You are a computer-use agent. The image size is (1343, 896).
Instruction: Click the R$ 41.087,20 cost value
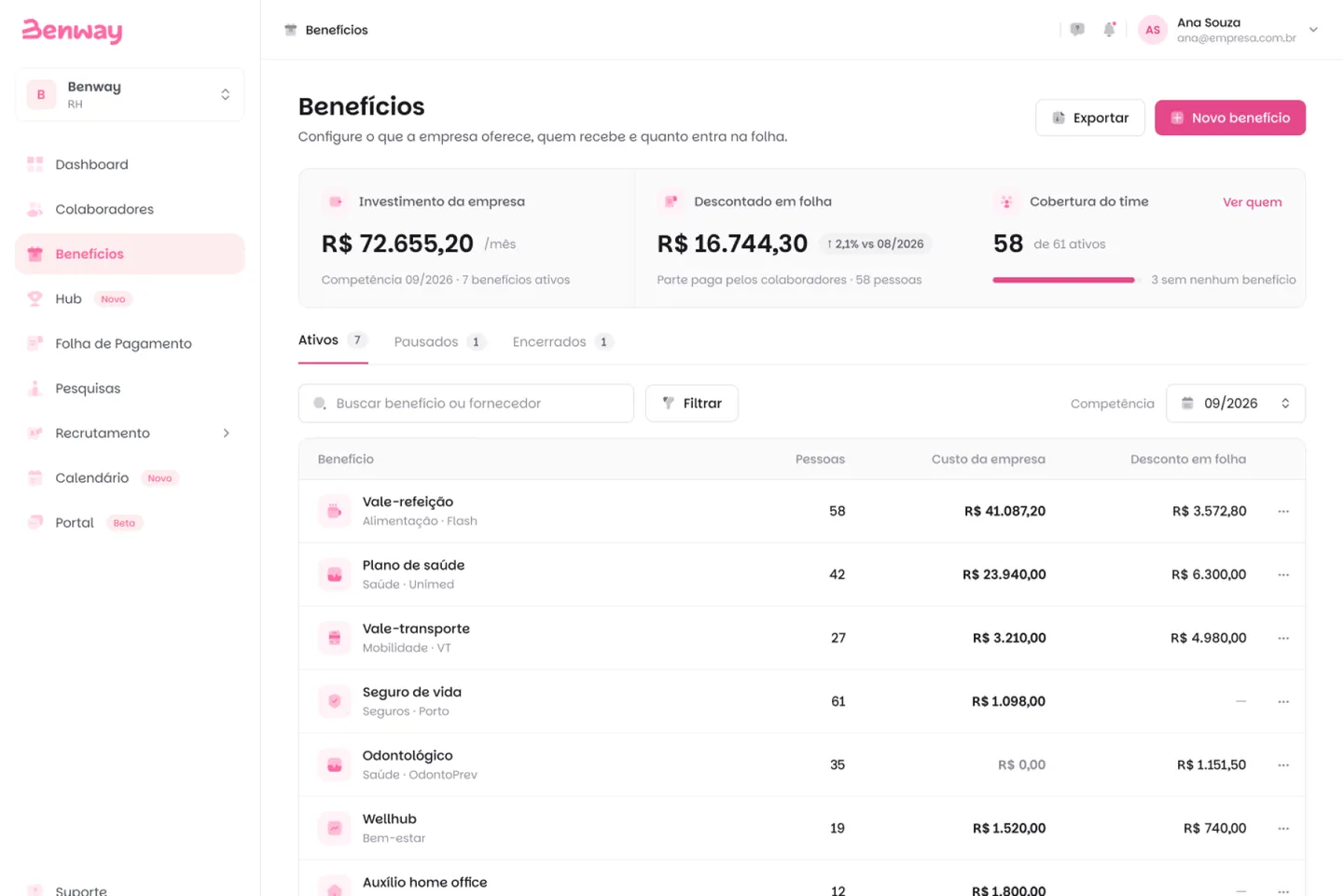pyautogui.click(x=1005, y=511)
